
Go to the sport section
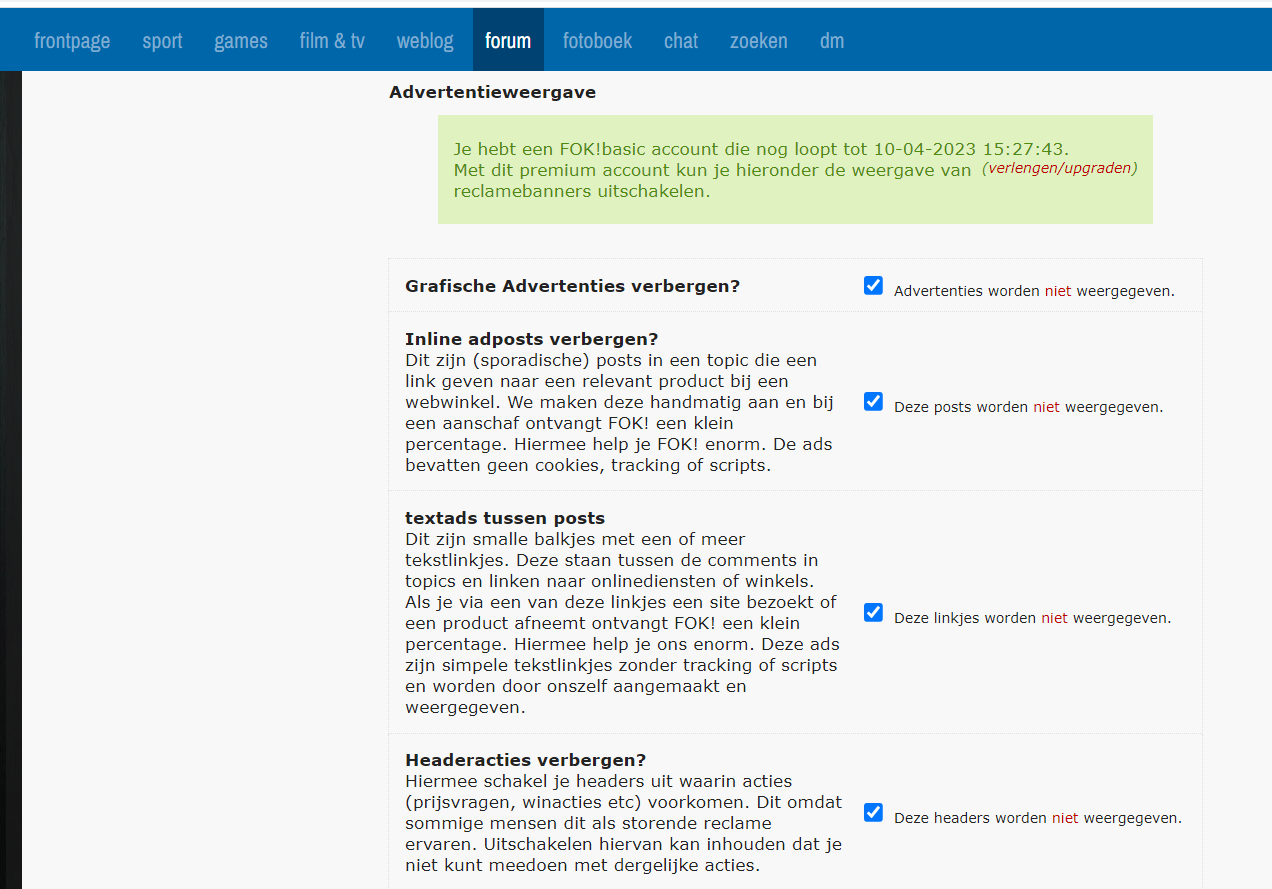(x=162, y=41)
